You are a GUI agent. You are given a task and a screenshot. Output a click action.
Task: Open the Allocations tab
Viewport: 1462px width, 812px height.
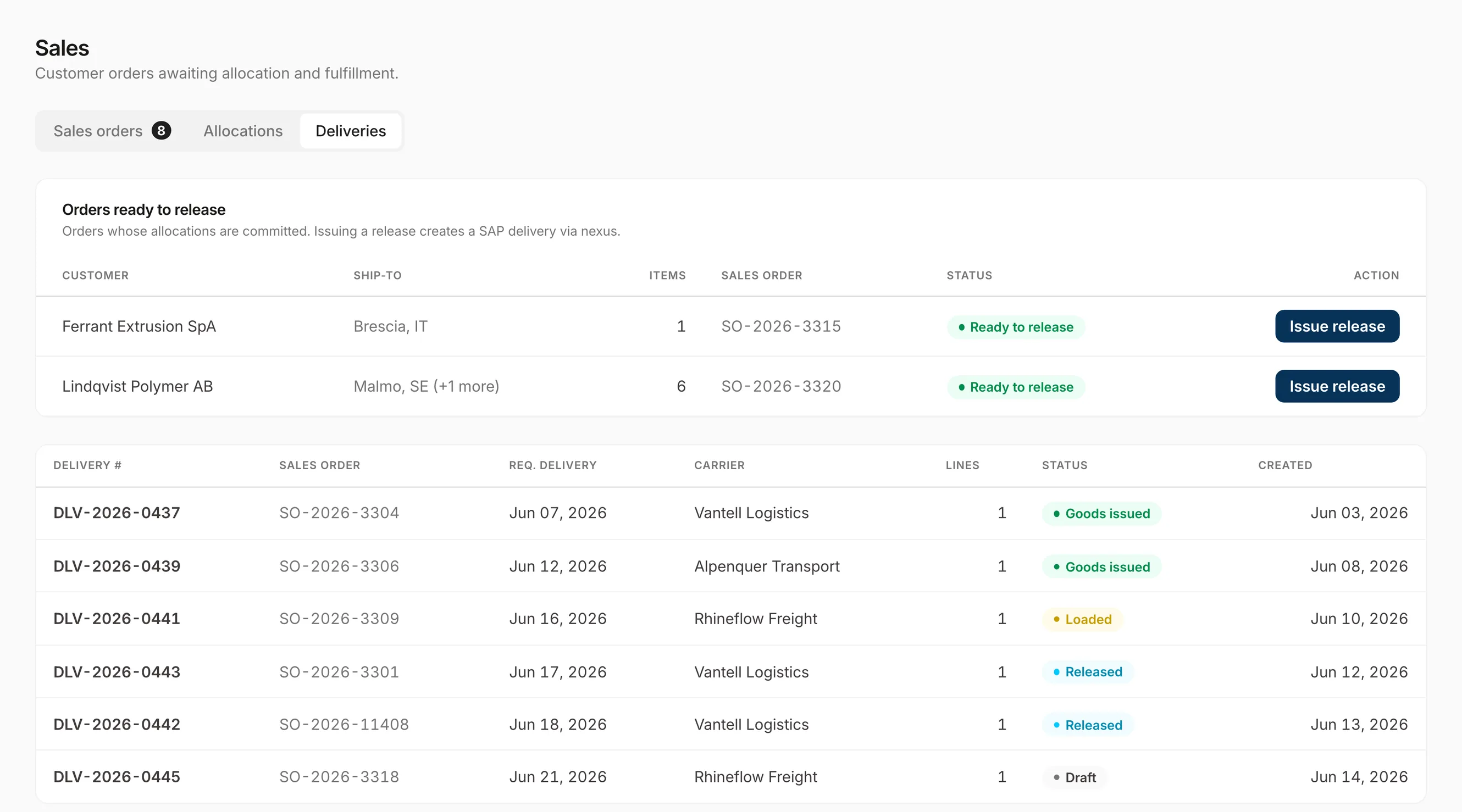pos(243,131)
